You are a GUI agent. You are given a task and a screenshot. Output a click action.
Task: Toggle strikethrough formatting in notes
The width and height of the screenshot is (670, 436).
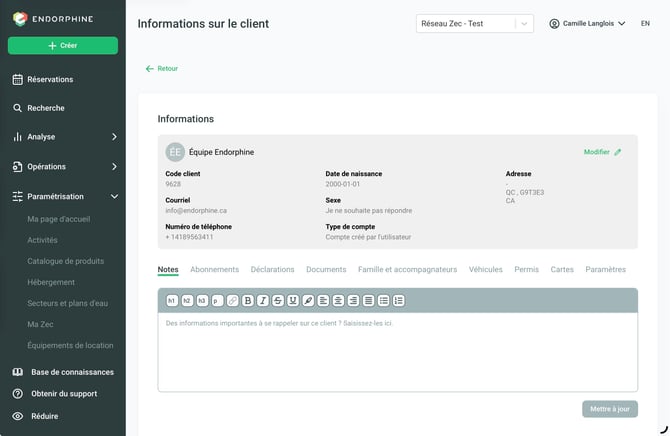[x=278, y=300]
